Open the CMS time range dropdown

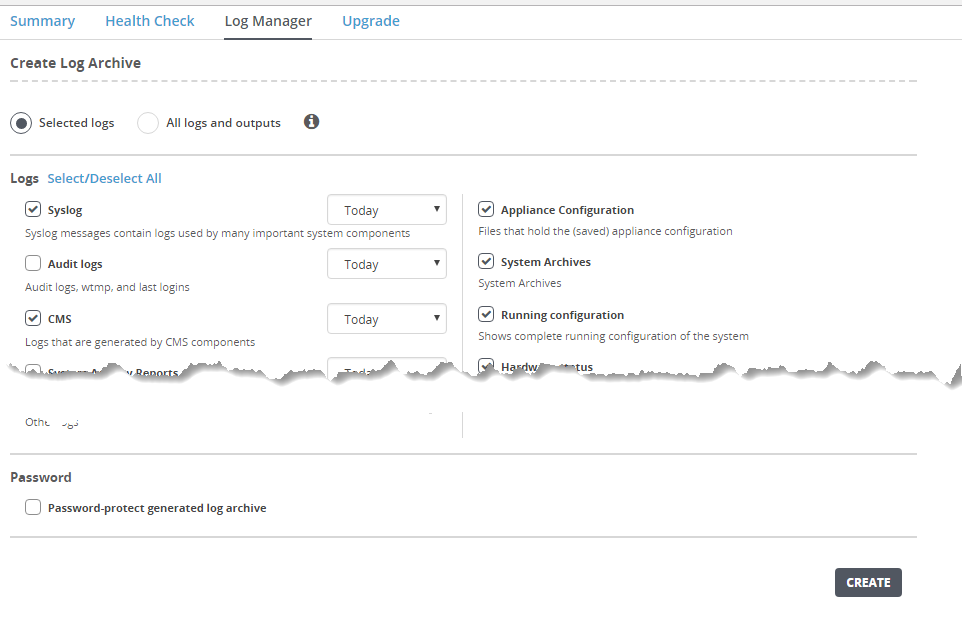coord(387,319)
